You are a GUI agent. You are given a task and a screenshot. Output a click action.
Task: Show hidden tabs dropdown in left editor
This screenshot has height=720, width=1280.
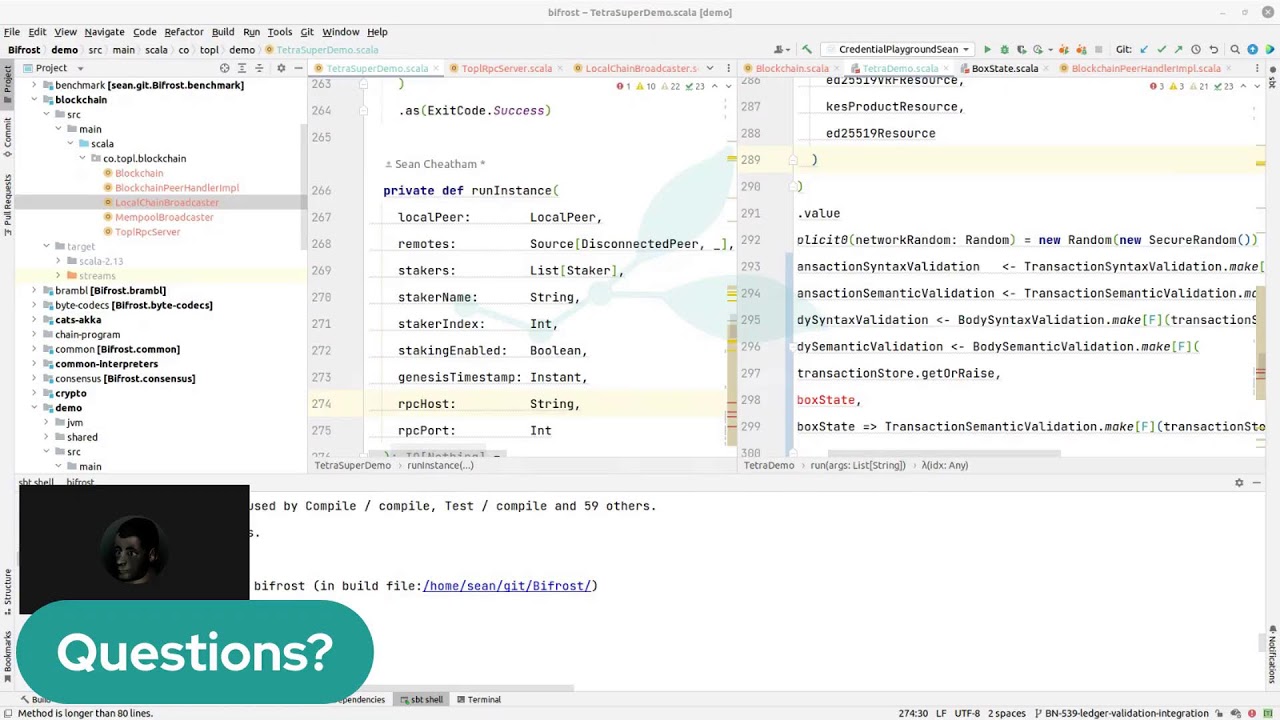[x=710, y=68]
